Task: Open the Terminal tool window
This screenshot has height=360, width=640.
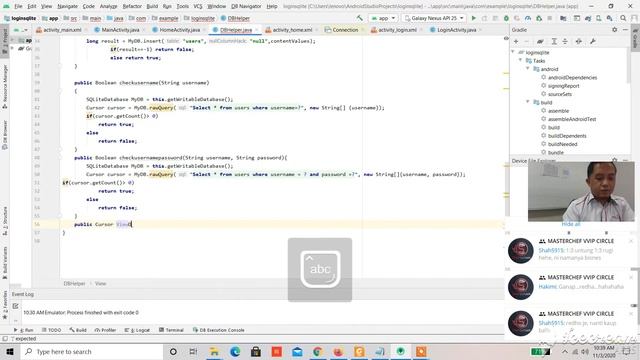Action: pos(171,330)
